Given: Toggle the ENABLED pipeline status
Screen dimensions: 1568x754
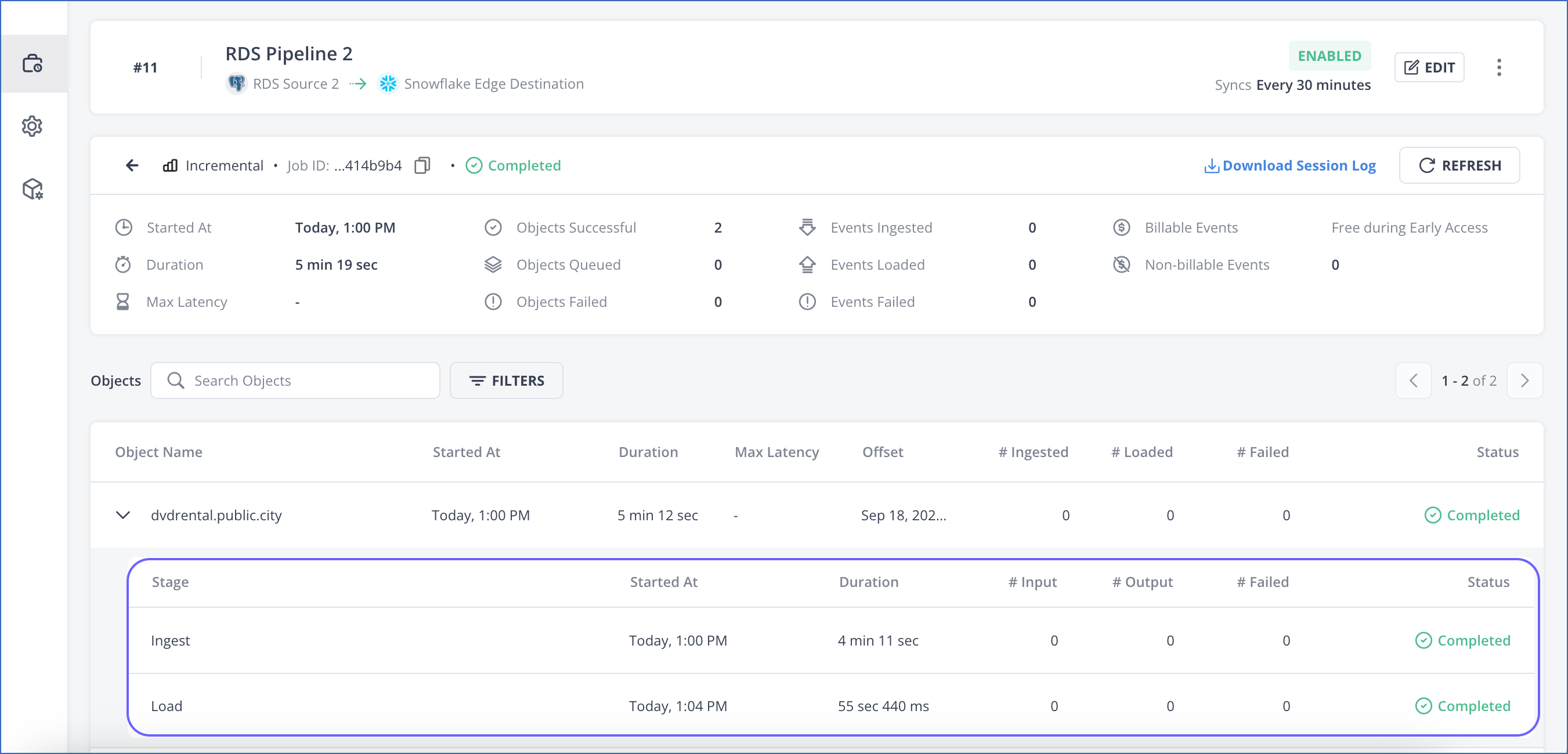Looking at the screenshot, I should tap(1329, 55).
